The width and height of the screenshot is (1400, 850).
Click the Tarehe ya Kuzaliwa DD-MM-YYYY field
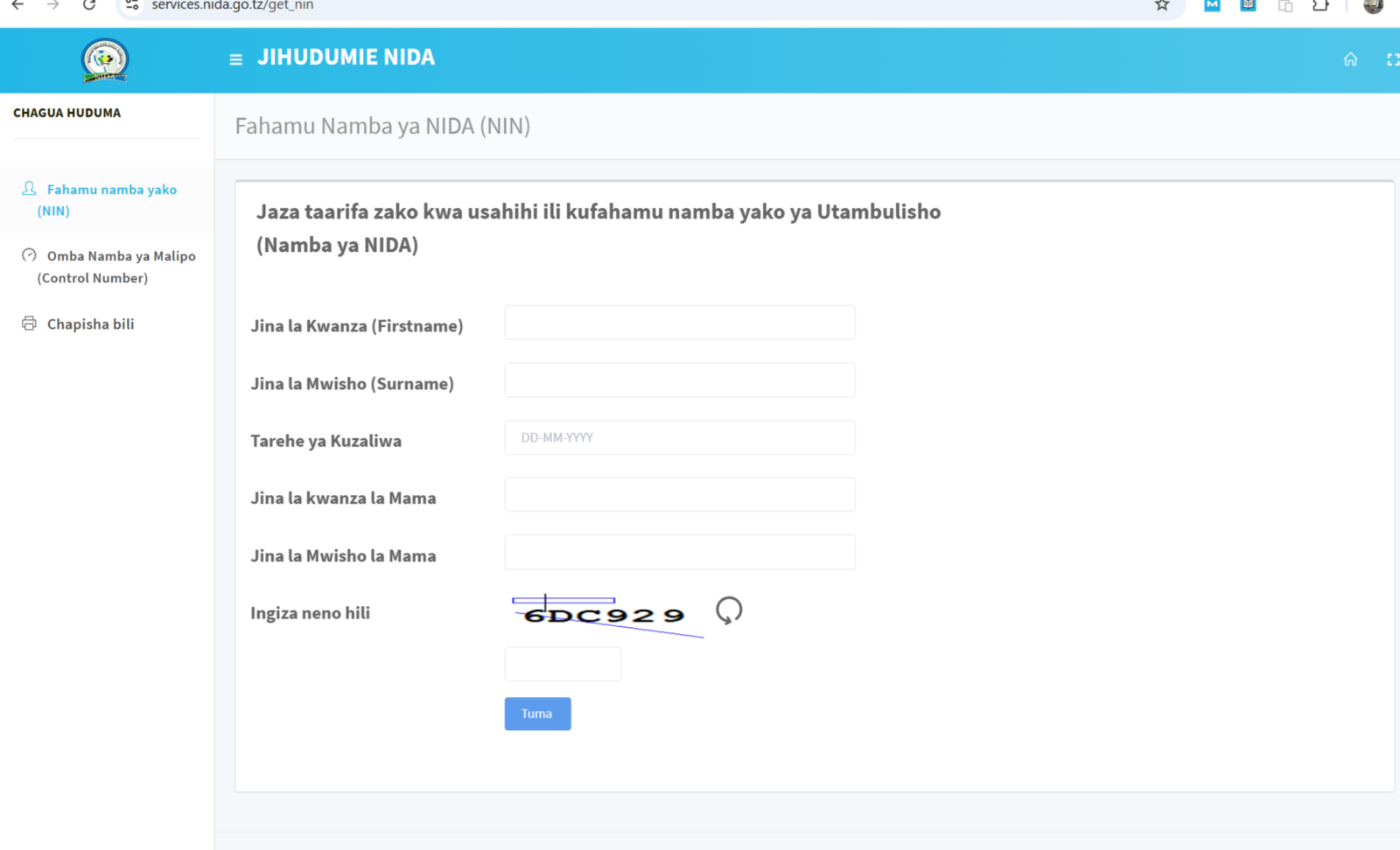tap(680, 437)
